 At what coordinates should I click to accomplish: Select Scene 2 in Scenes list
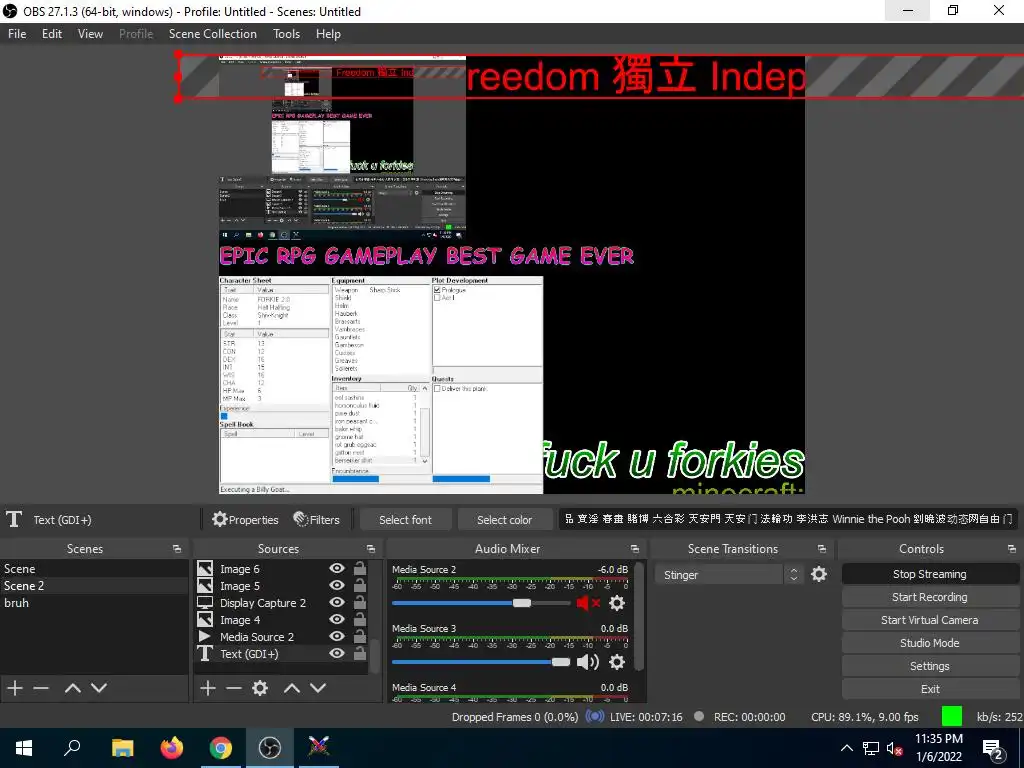tap(94, 586)
